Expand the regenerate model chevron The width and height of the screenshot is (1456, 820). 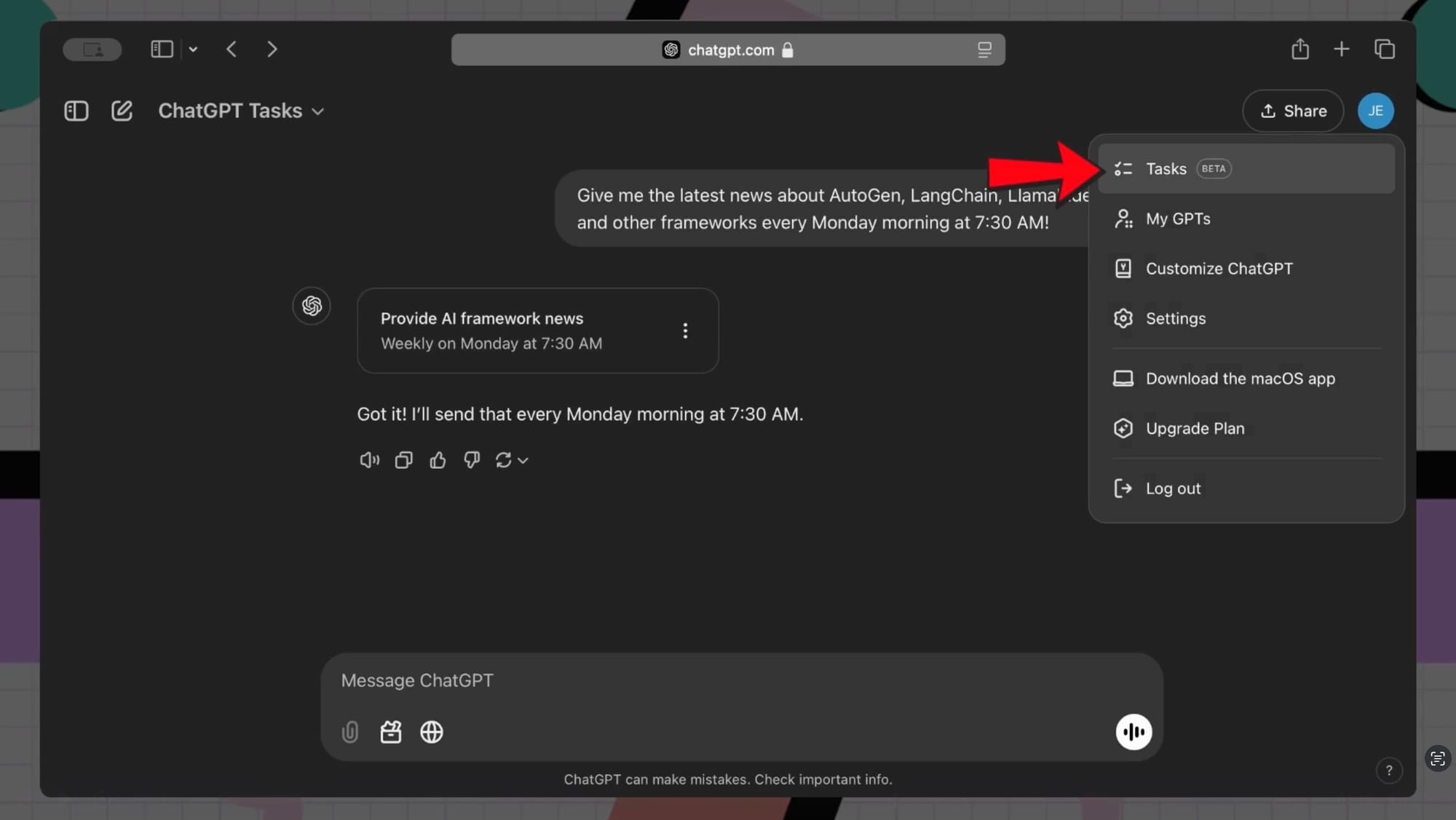(523, 461)
